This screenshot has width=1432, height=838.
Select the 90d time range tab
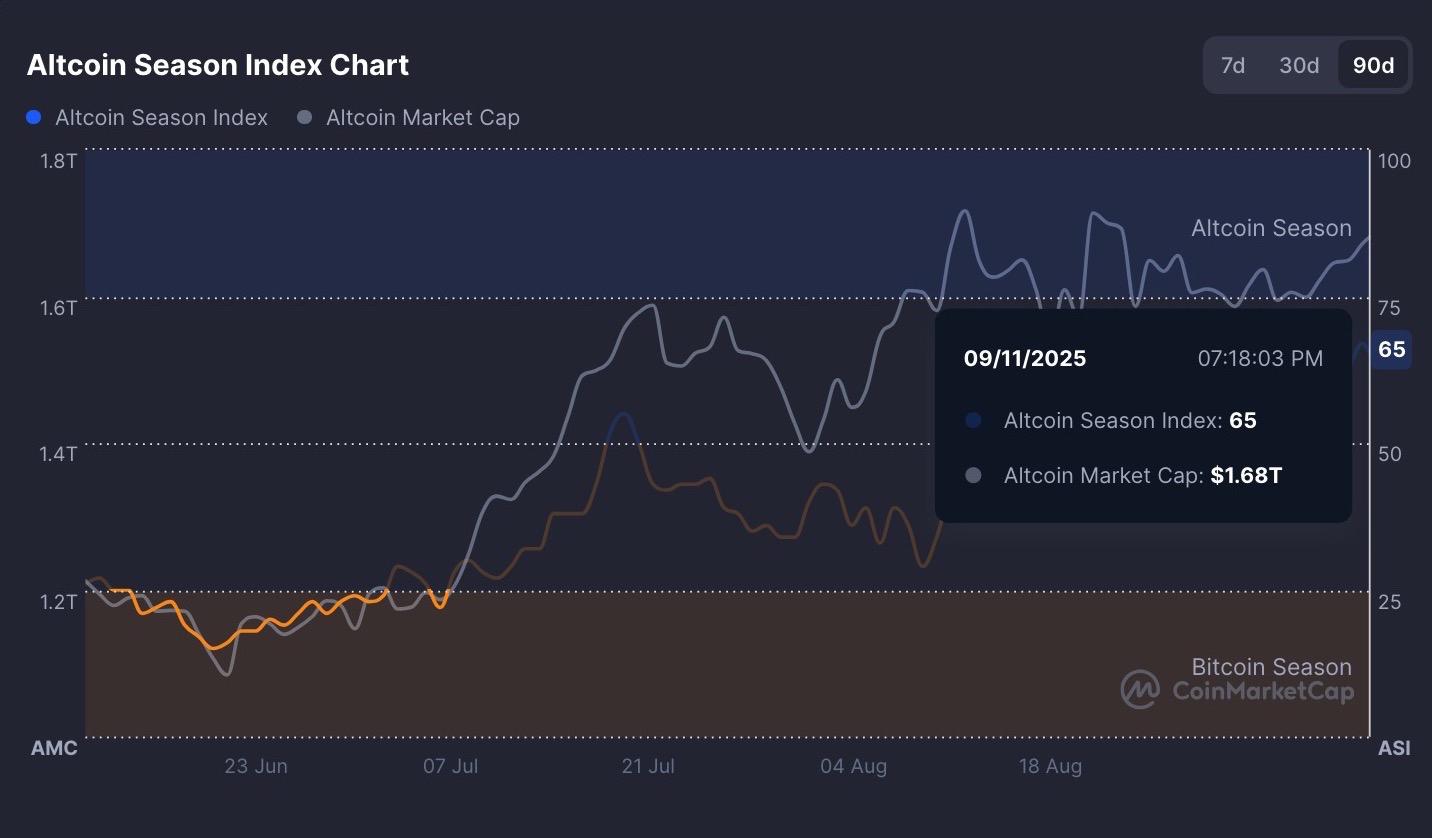pyautogui.click(x=1373, y=65)
